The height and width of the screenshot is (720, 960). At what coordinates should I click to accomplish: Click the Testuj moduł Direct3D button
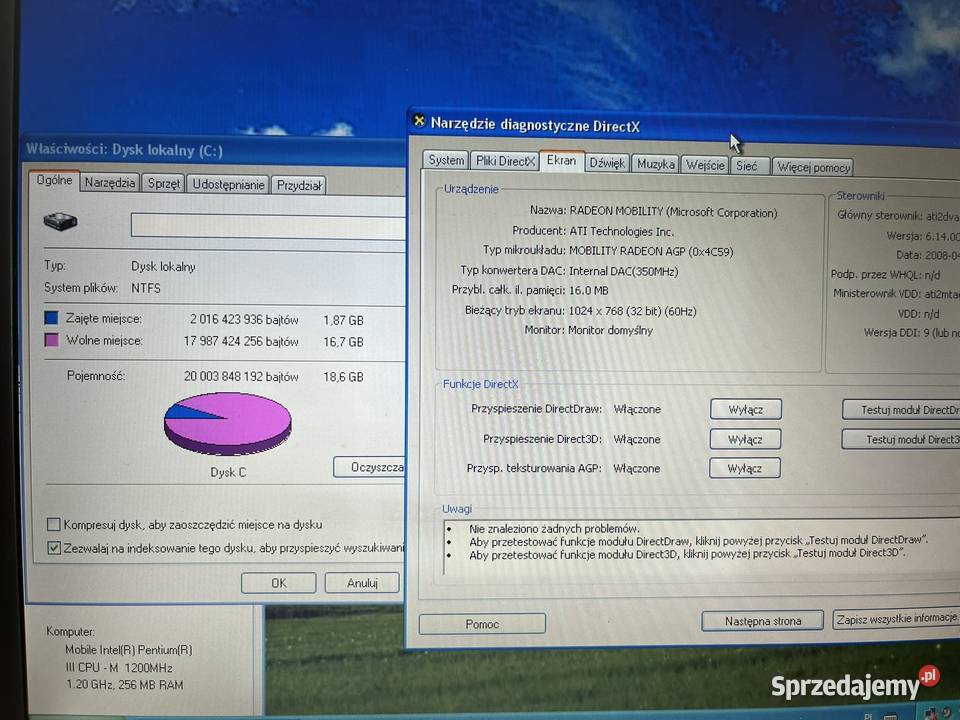[901, 439]
